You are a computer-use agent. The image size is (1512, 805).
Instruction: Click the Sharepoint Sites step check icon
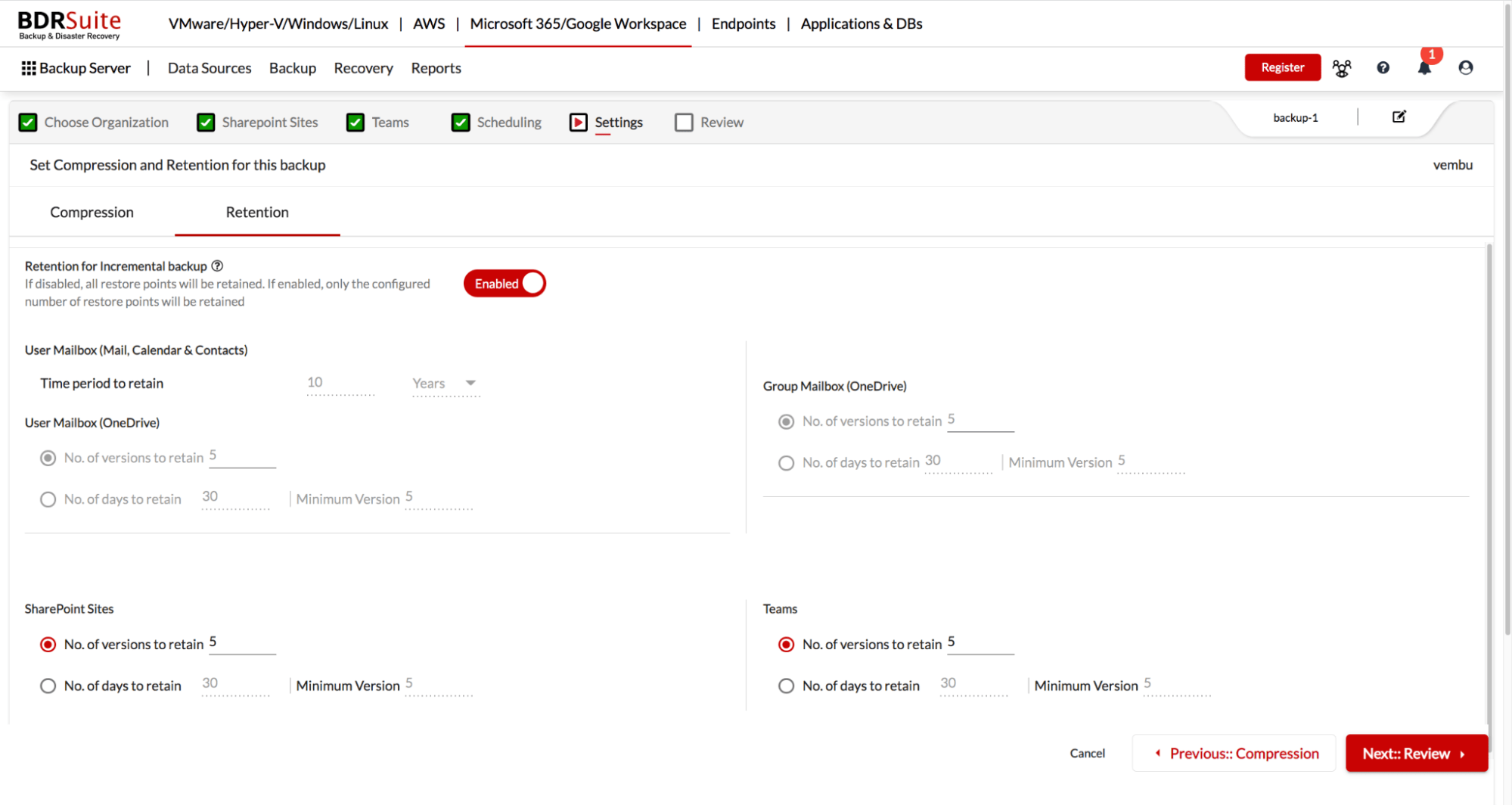tap(206, 122)
